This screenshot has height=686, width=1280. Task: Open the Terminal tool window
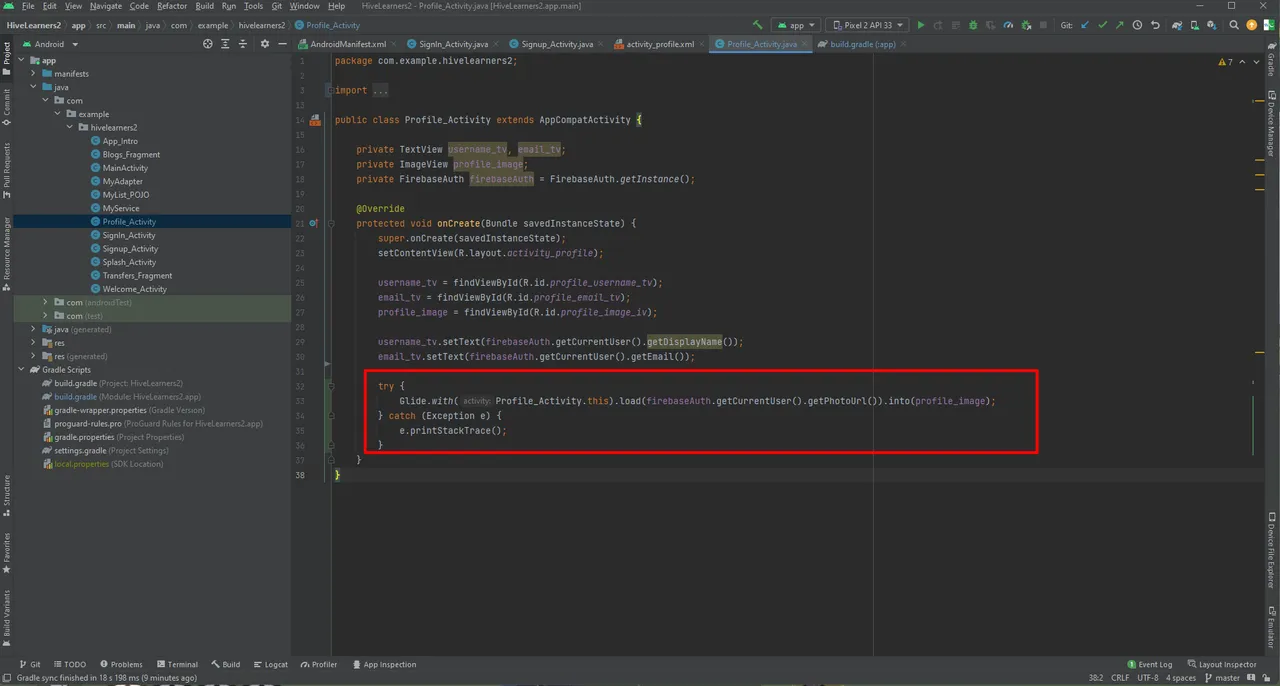point(176,664)
